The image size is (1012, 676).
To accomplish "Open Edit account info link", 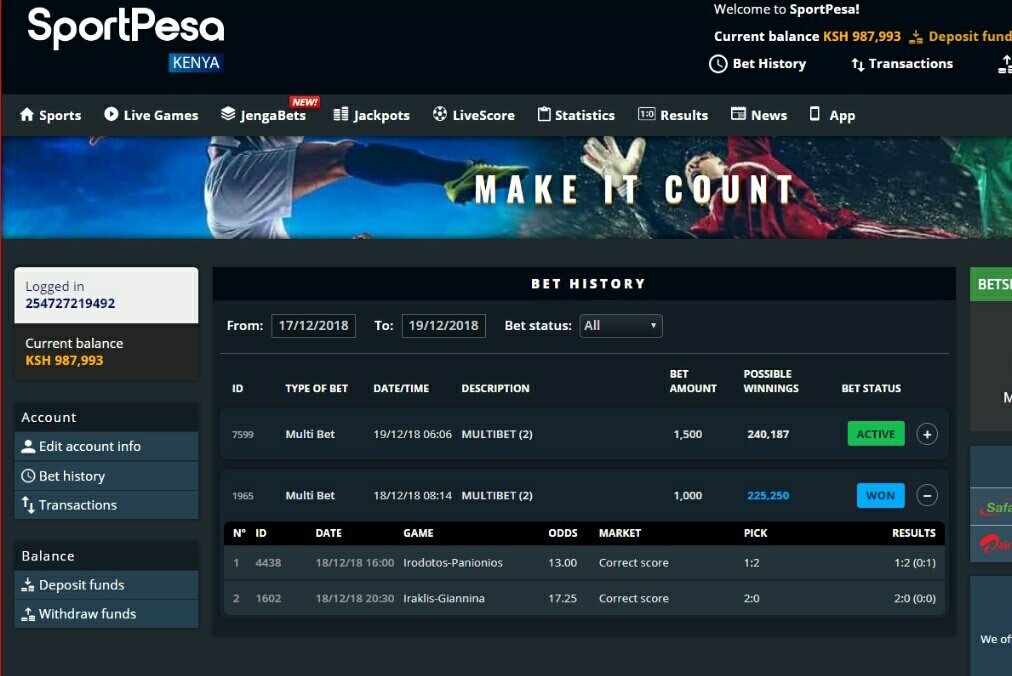I will pos(106,446).
